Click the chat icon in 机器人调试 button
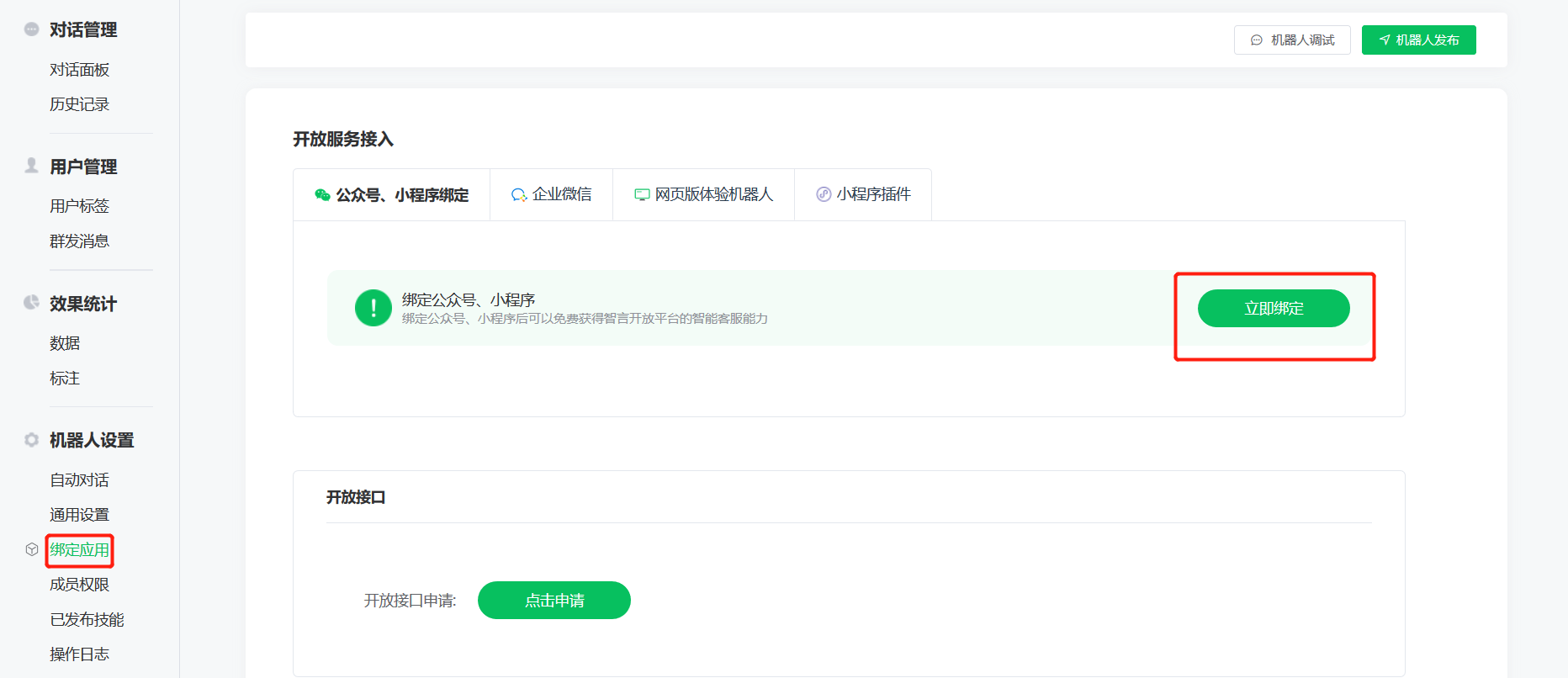The image size is (1568, 678). point(1257,40)
